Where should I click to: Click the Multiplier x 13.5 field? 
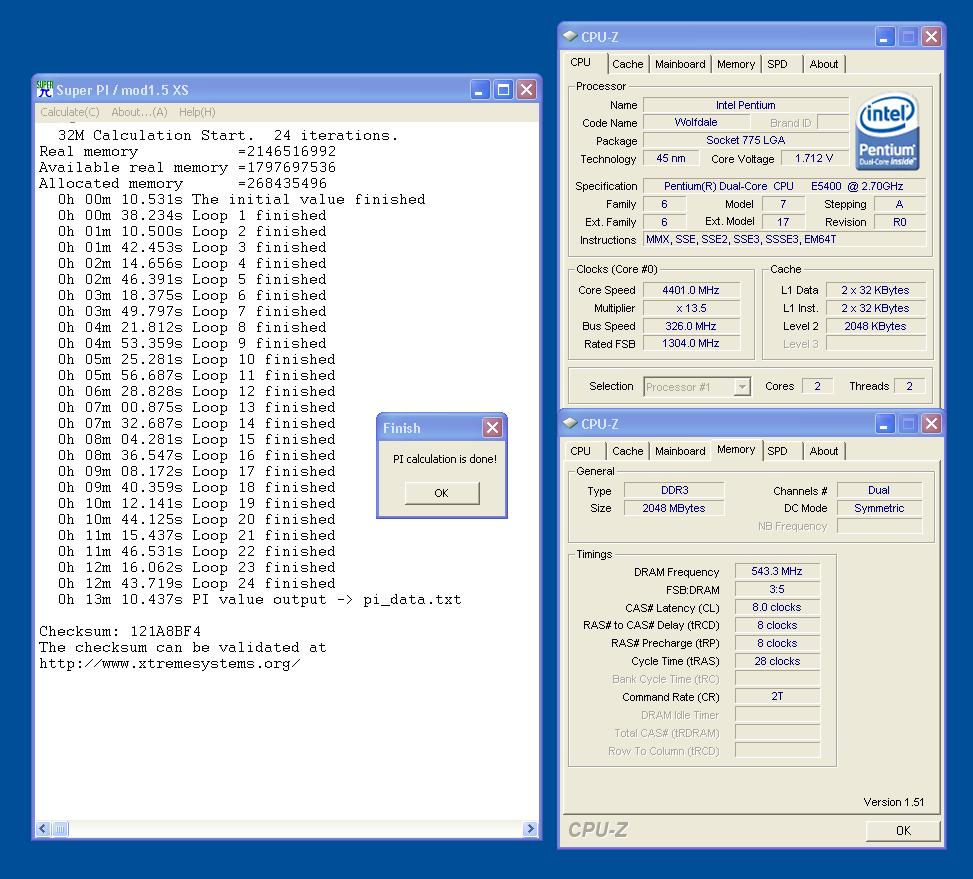point(691,308)
